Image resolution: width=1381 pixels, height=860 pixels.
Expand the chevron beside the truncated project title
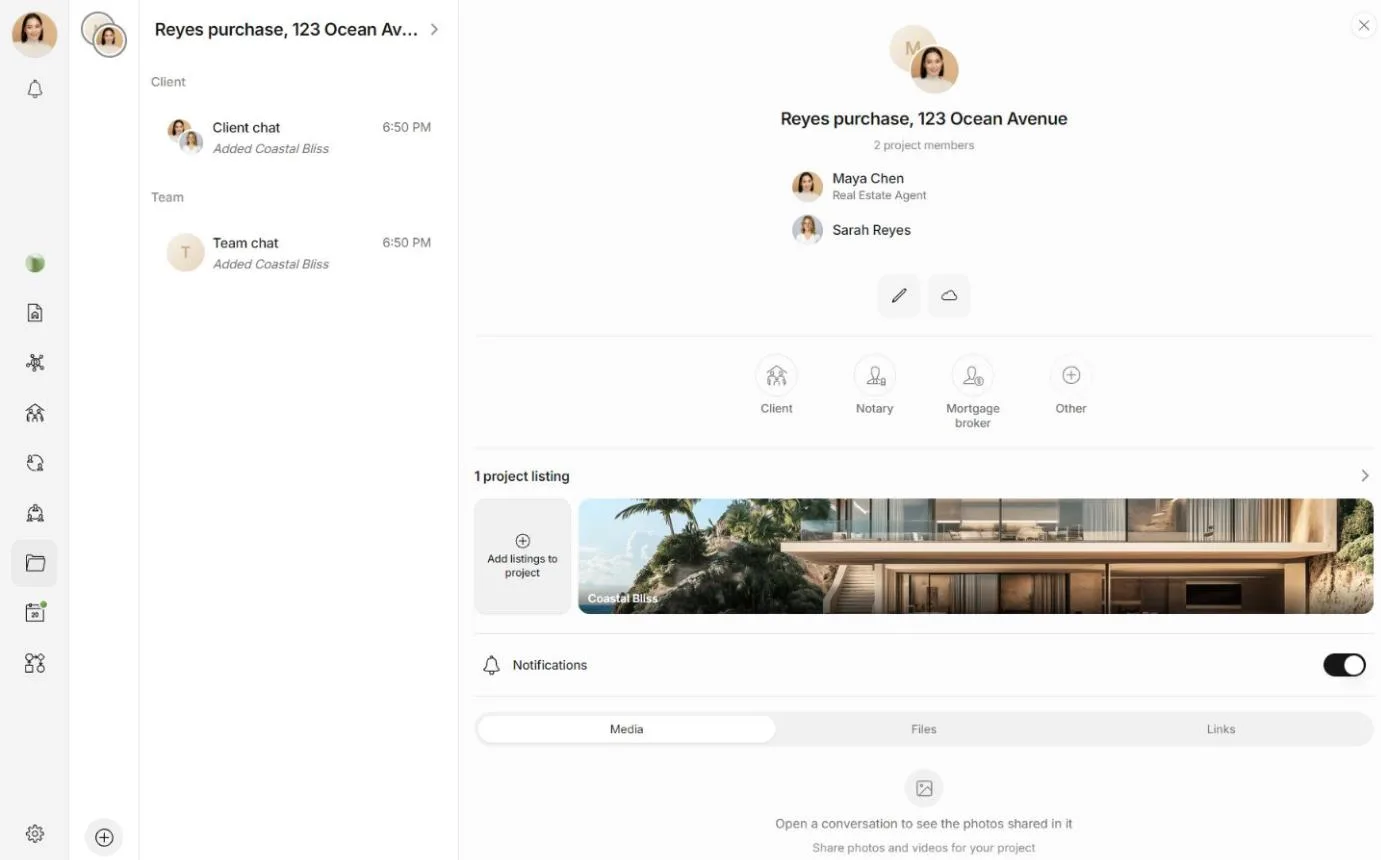point(434,30)
